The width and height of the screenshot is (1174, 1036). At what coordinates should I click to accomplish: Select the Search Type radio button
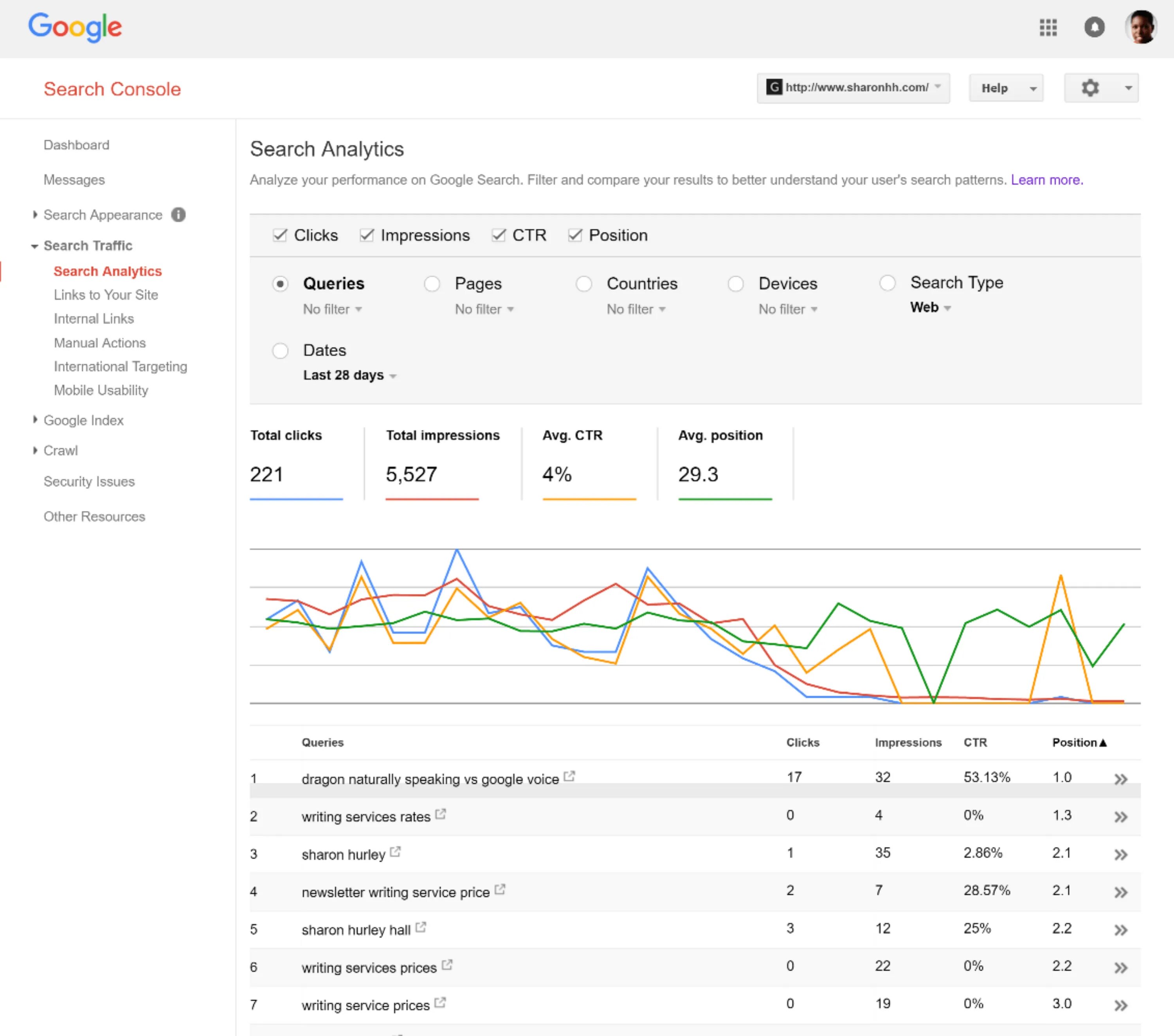(888, 283)
